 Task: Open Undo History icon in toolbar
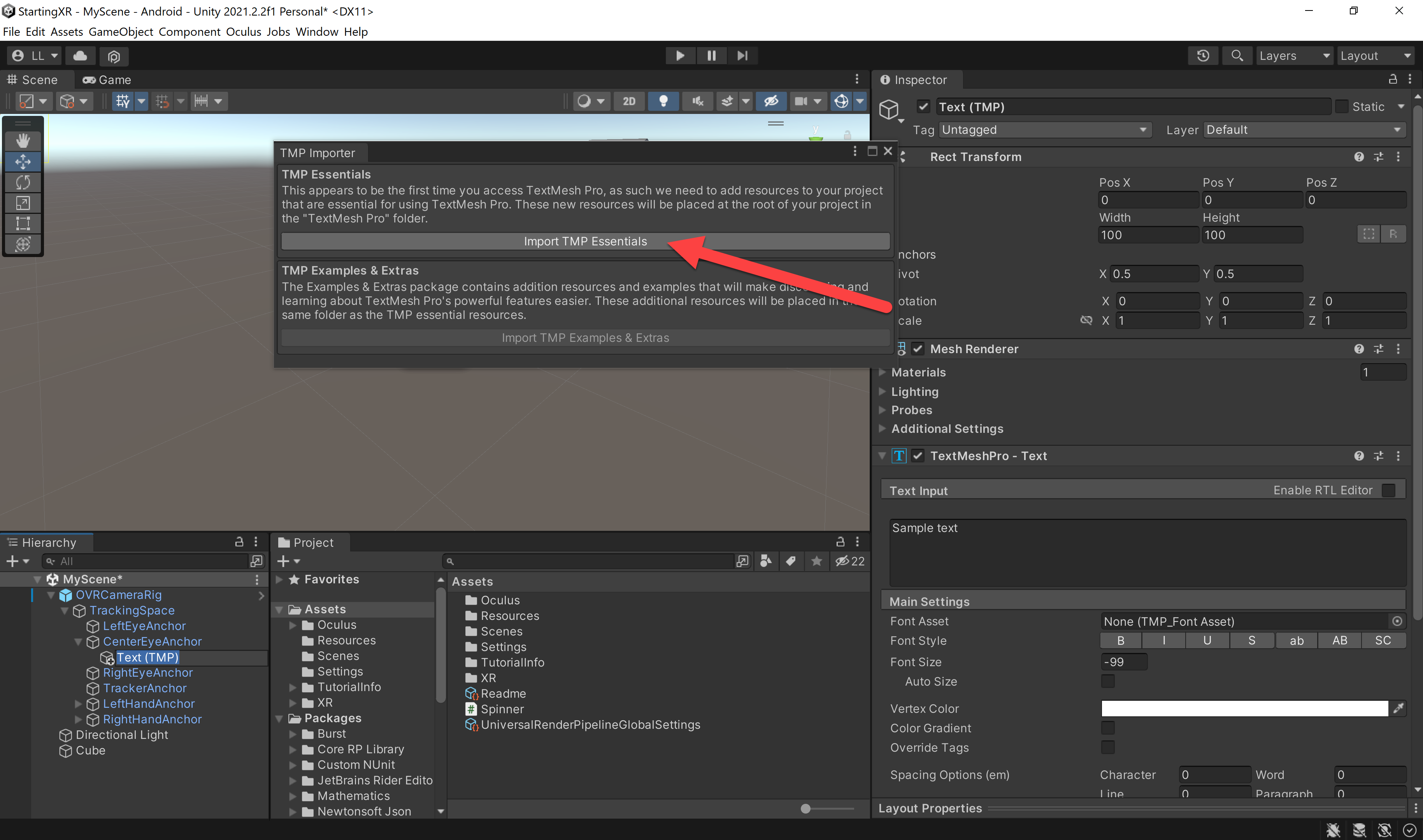click(1203, 56)
